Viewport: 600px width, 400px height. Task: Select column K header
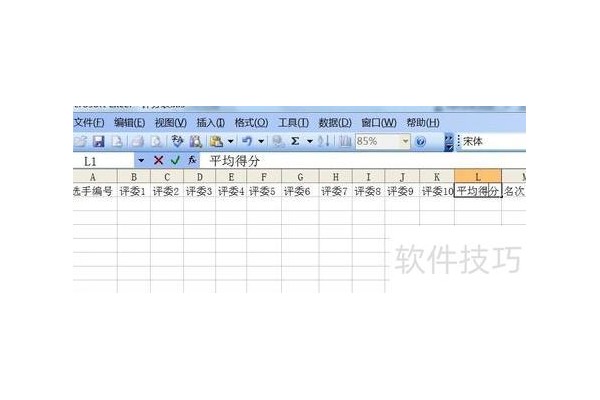[x=437, y=177]
